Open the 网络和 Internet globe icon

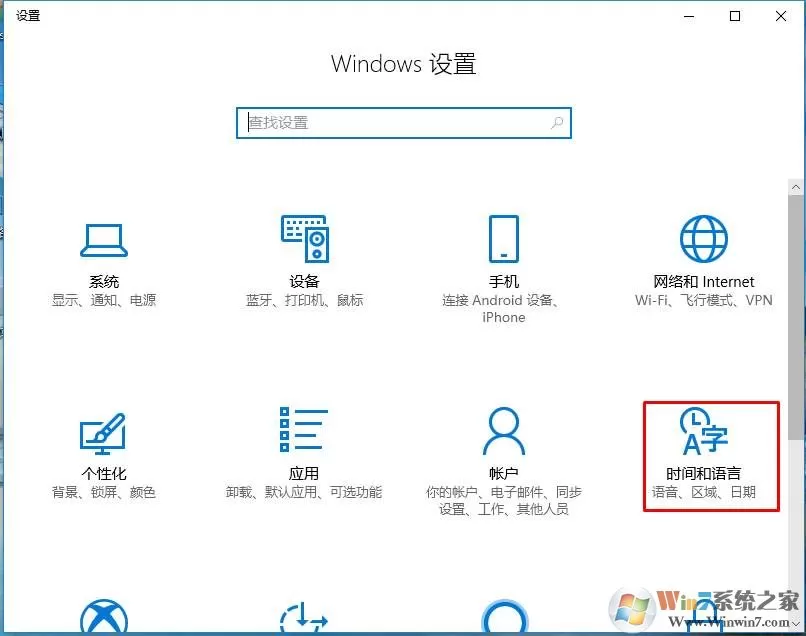pos(704,239)
